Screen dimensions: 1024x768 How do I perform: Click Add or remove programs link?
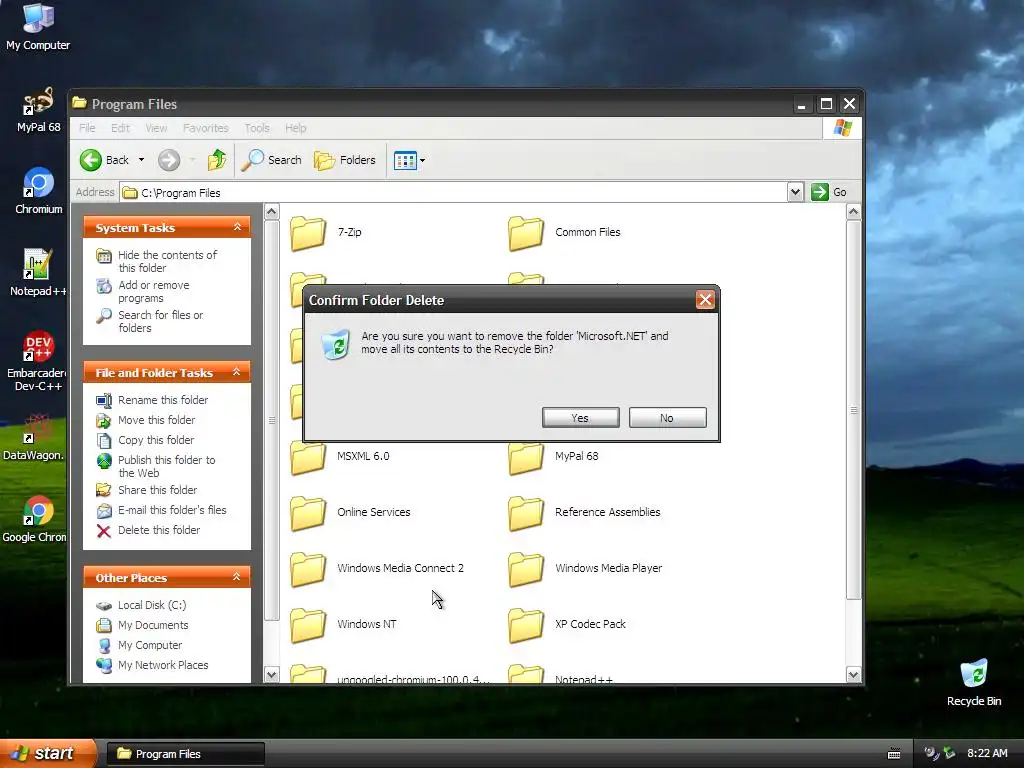click(153, 291)
